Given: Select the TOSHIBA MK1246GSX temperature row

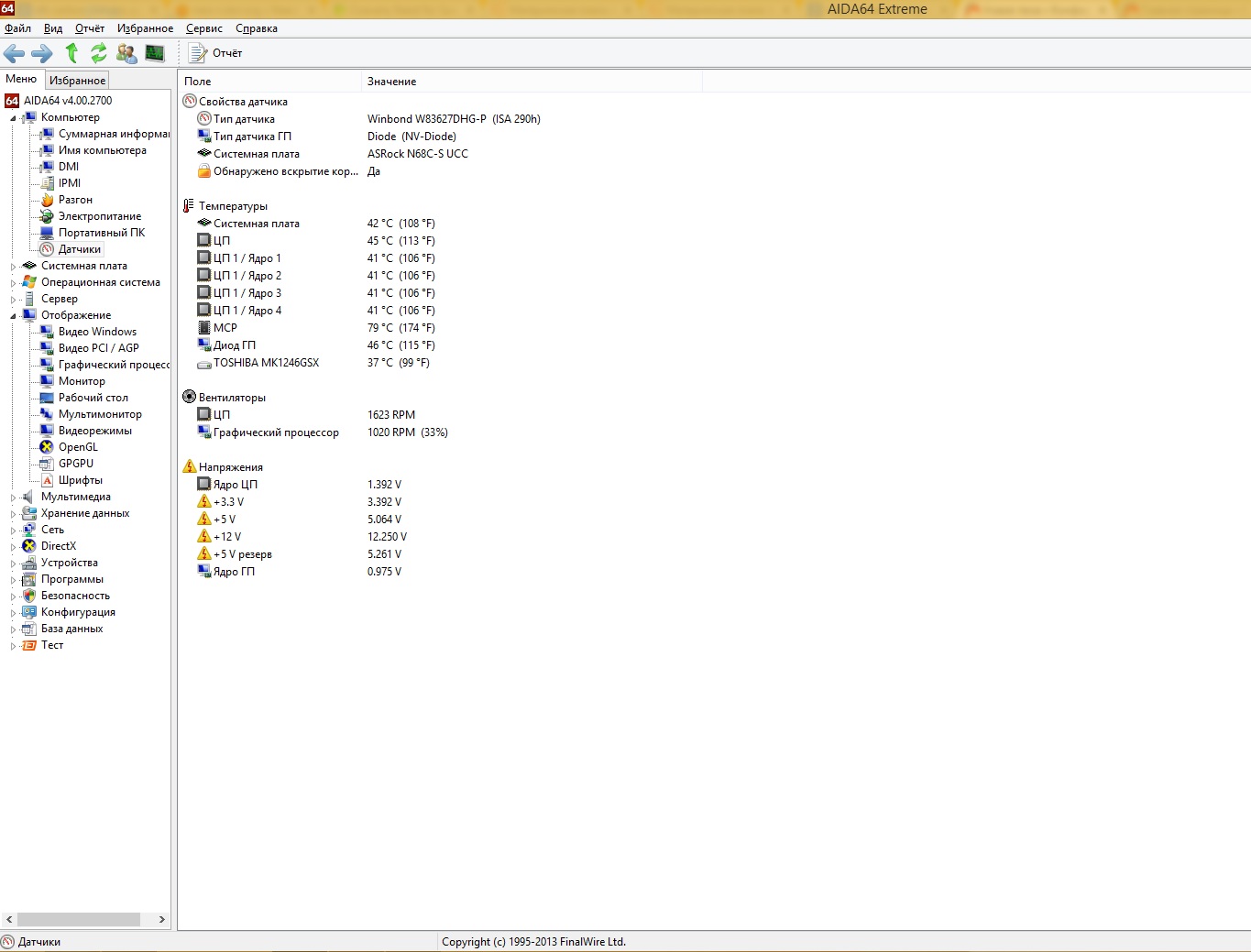Looking at the screenshot, I should [x=313, y=363].
